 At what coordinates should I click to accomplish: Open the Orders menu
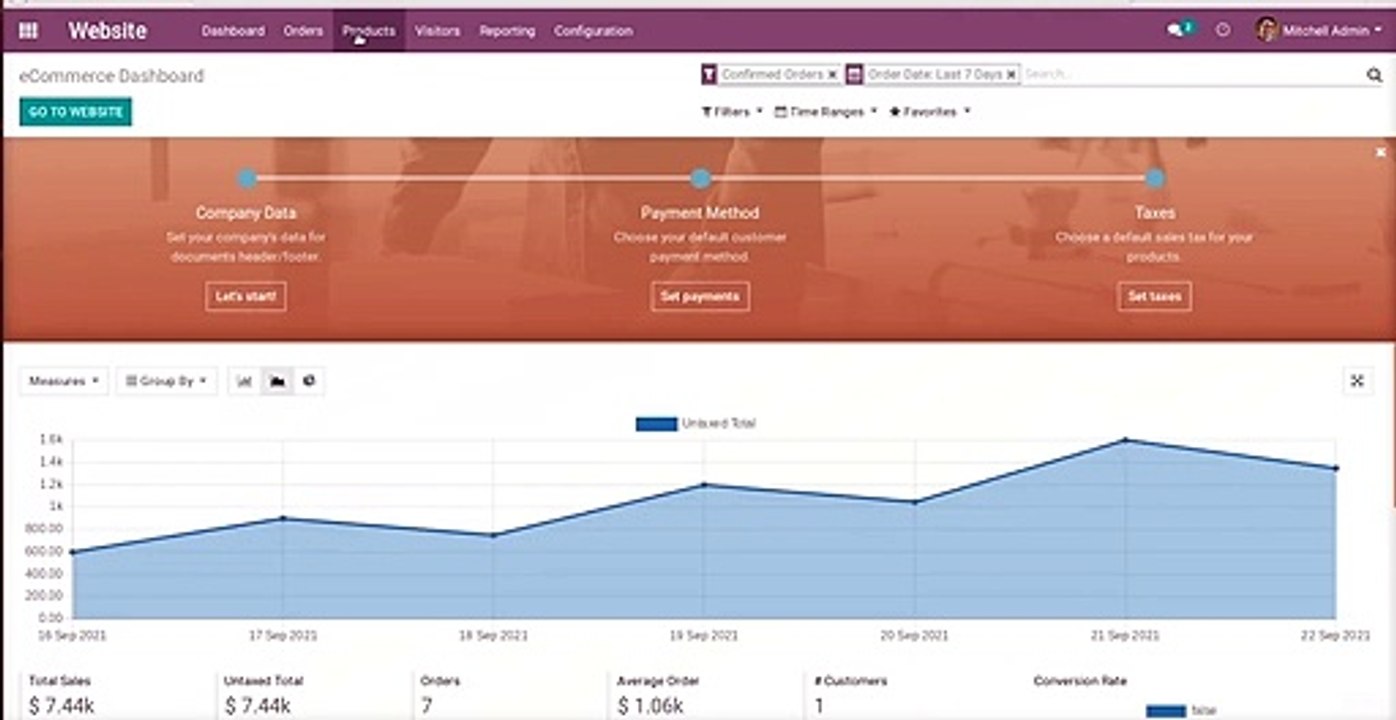[x=303, y=31]
